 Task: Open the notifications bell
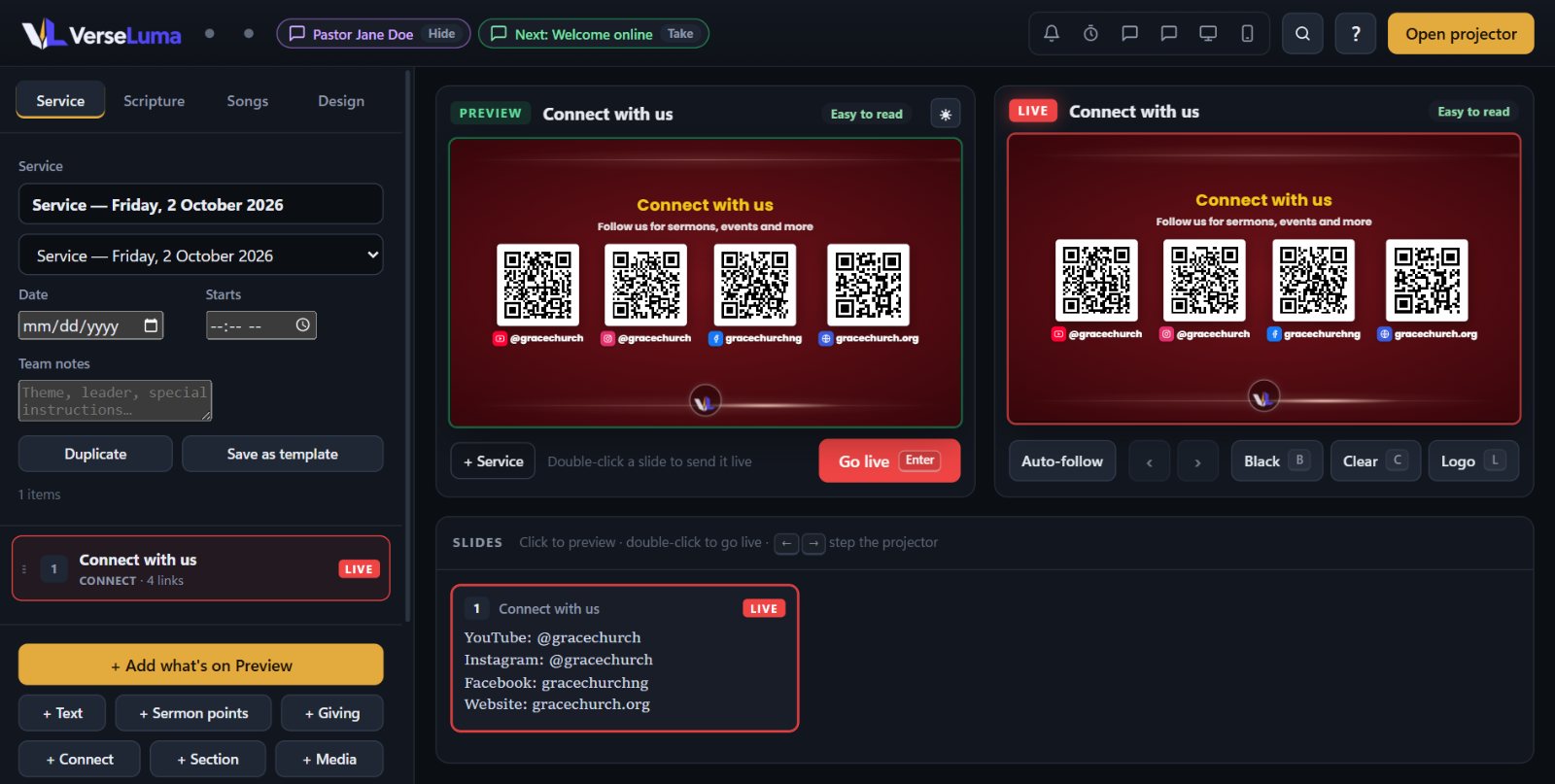coord(1052,34)
